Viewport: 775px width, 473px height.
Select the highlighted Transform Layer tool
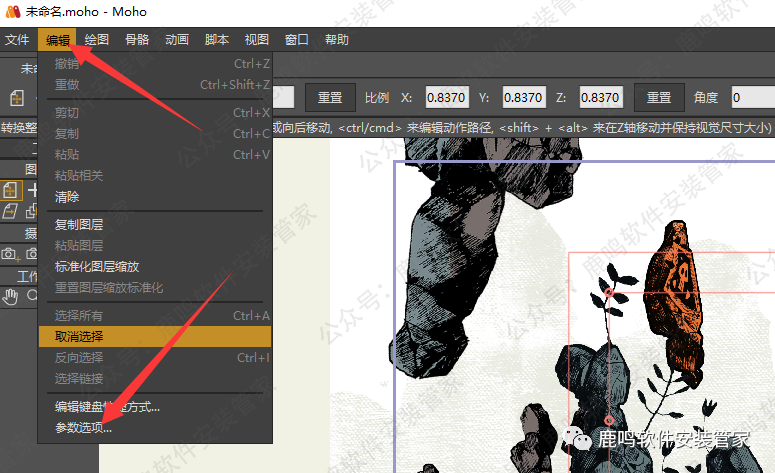10,190
